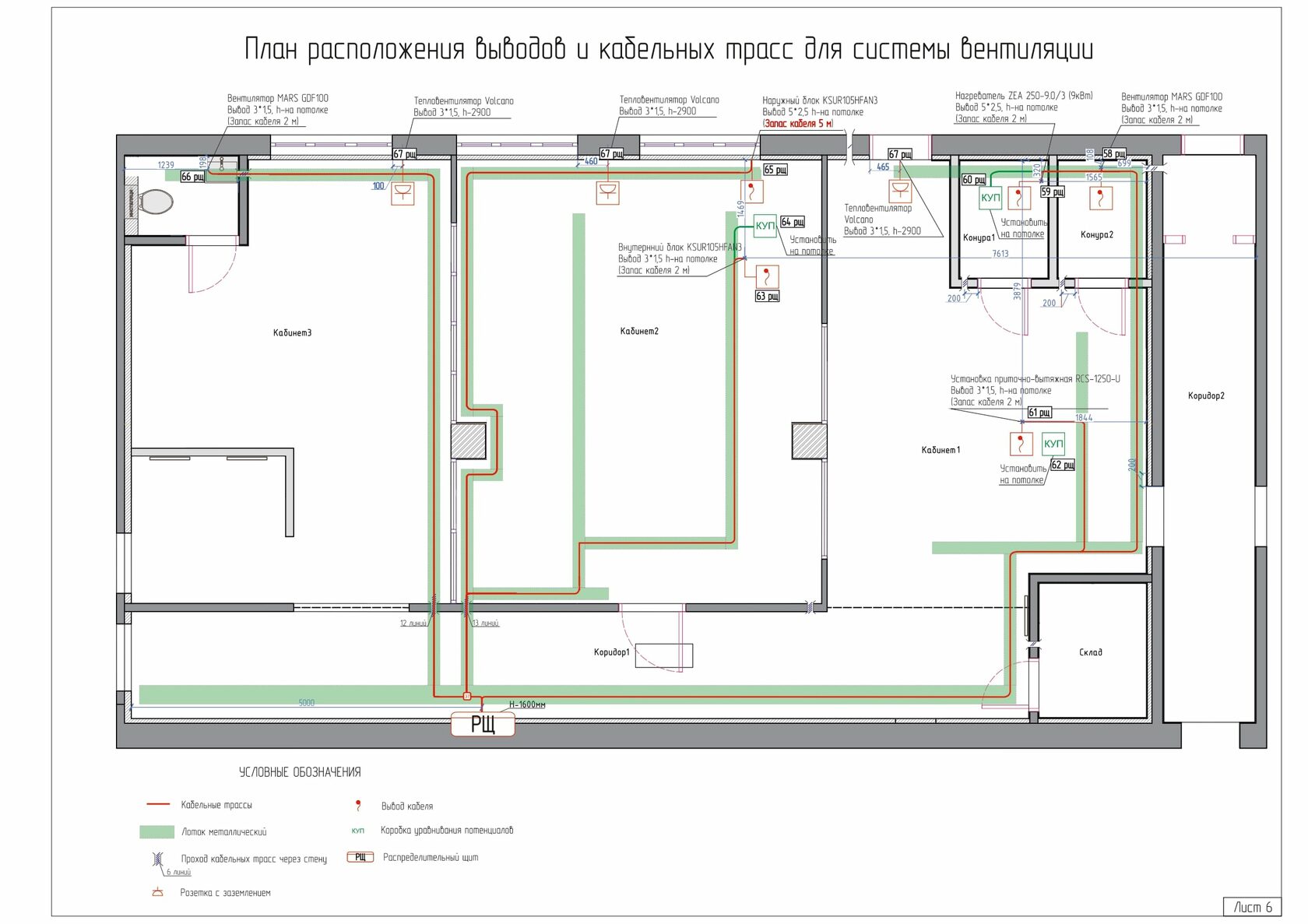Select the 60 рщ tag

(974, 180)
